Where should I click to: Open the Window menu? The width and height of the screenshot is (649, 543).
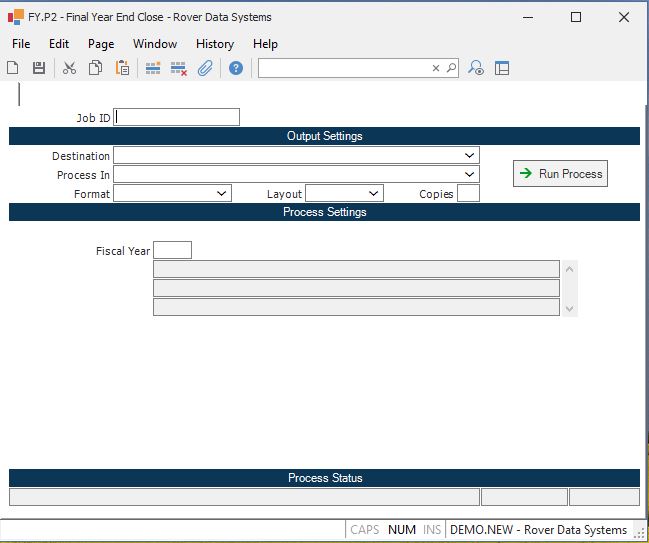155,44
